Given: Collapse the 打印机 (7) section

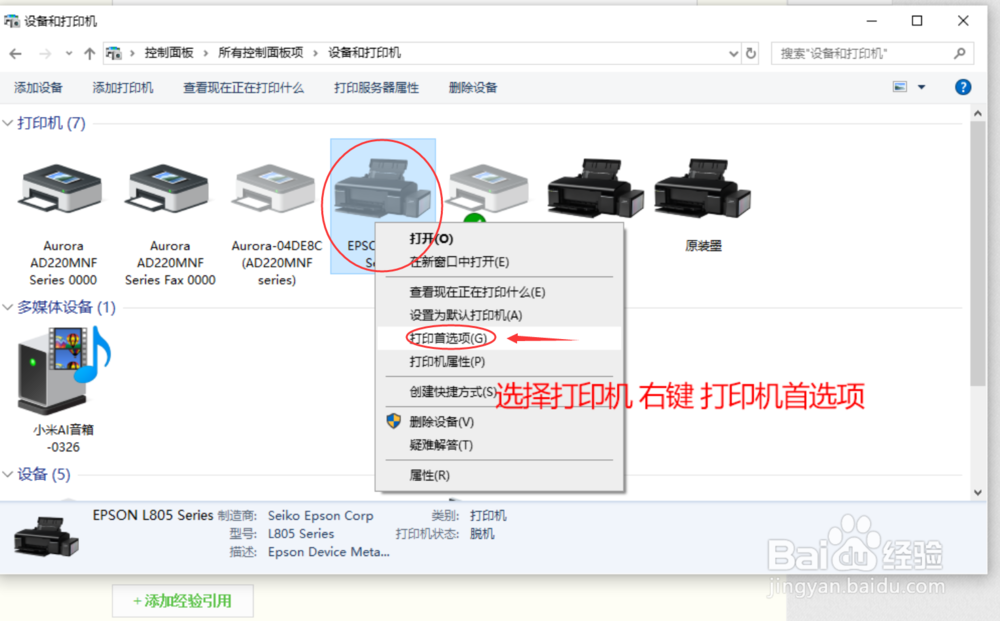Looking at the screenshot, I should 10,122.
